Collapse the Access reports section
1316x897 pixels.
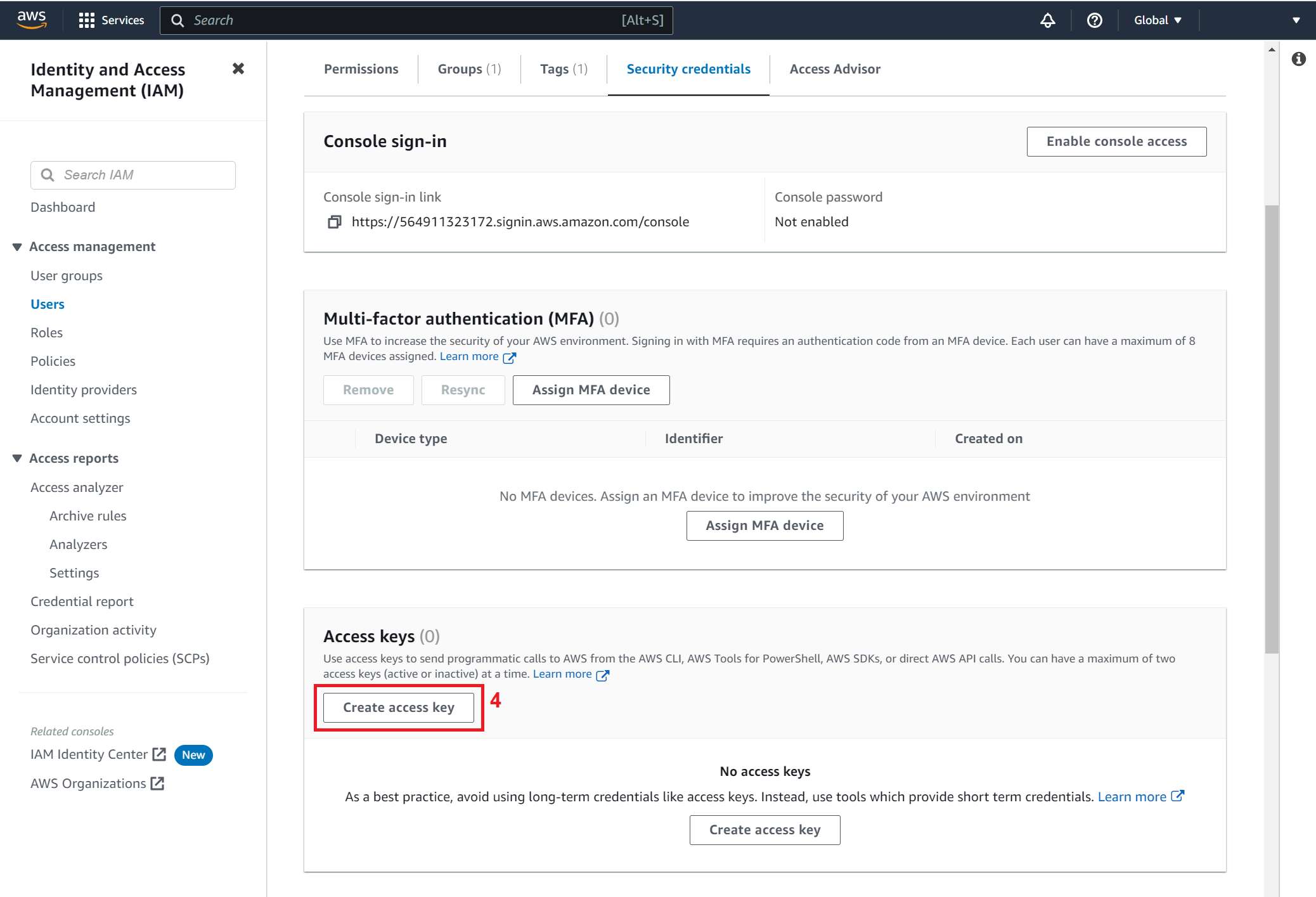point(17,458)
